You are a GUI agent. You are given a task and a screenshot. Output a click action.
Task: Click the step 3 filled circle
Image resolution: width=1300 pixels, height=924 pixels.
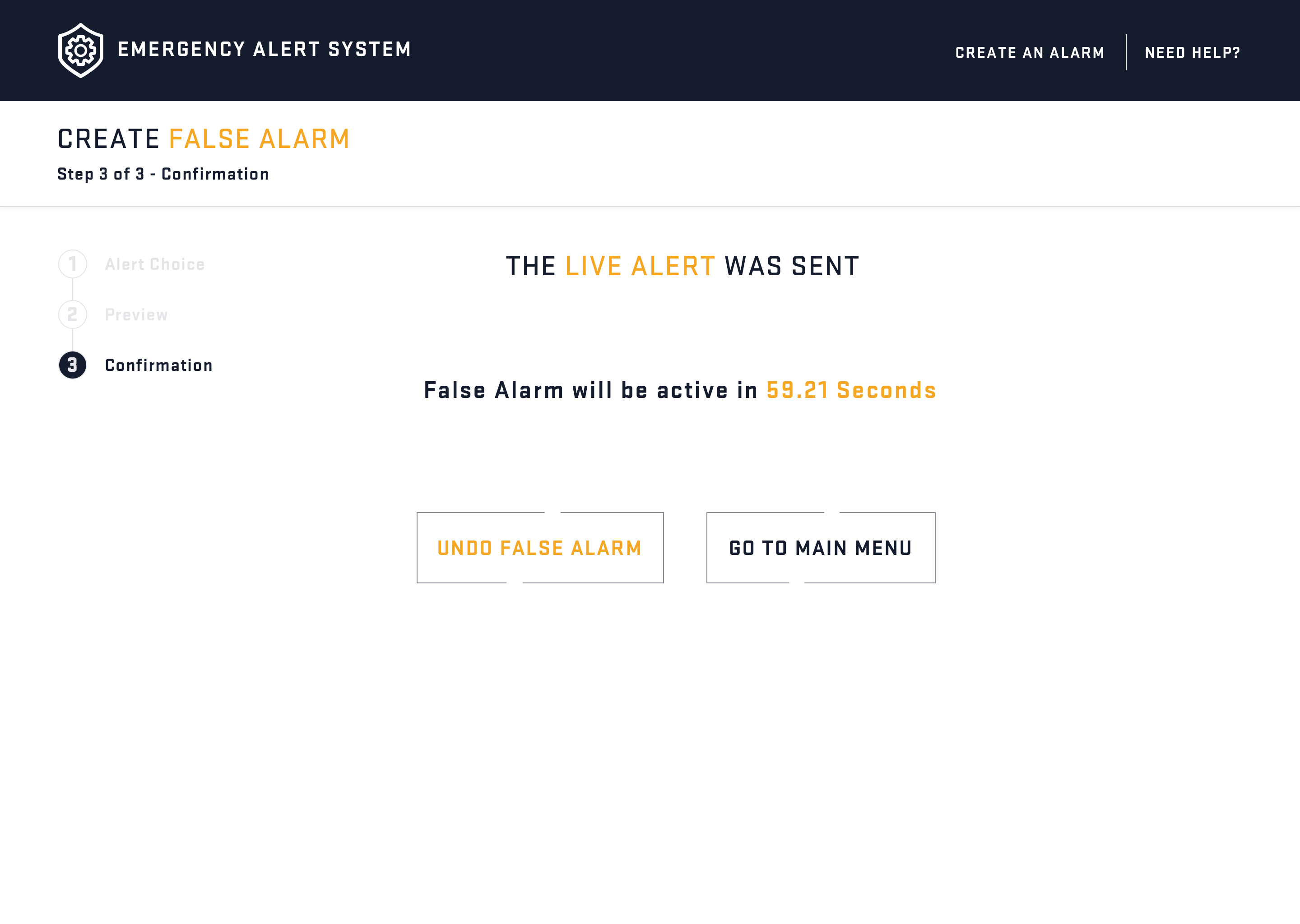coord(73,365)
